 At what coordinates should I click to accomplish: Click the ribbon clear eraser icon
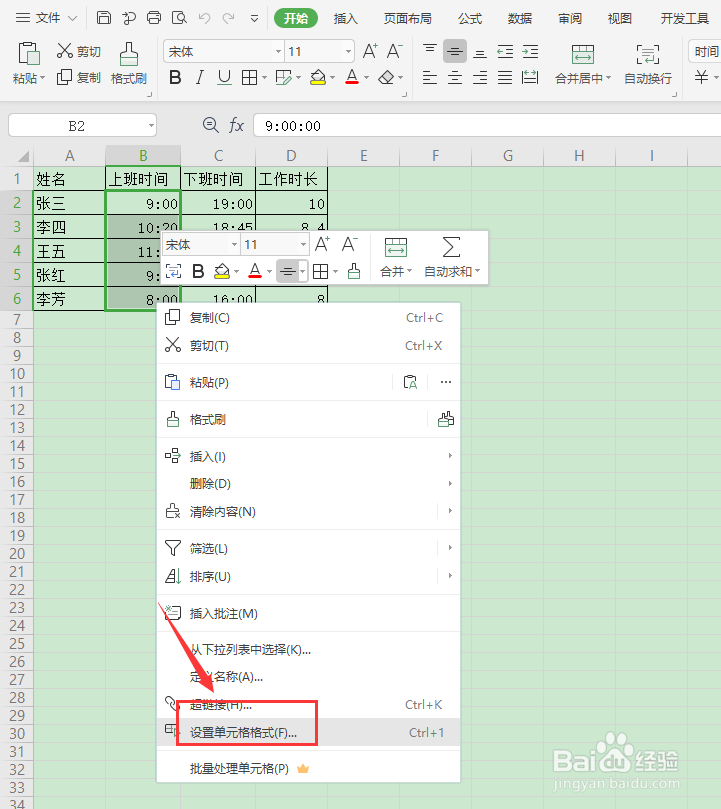[x=386, y=78]
